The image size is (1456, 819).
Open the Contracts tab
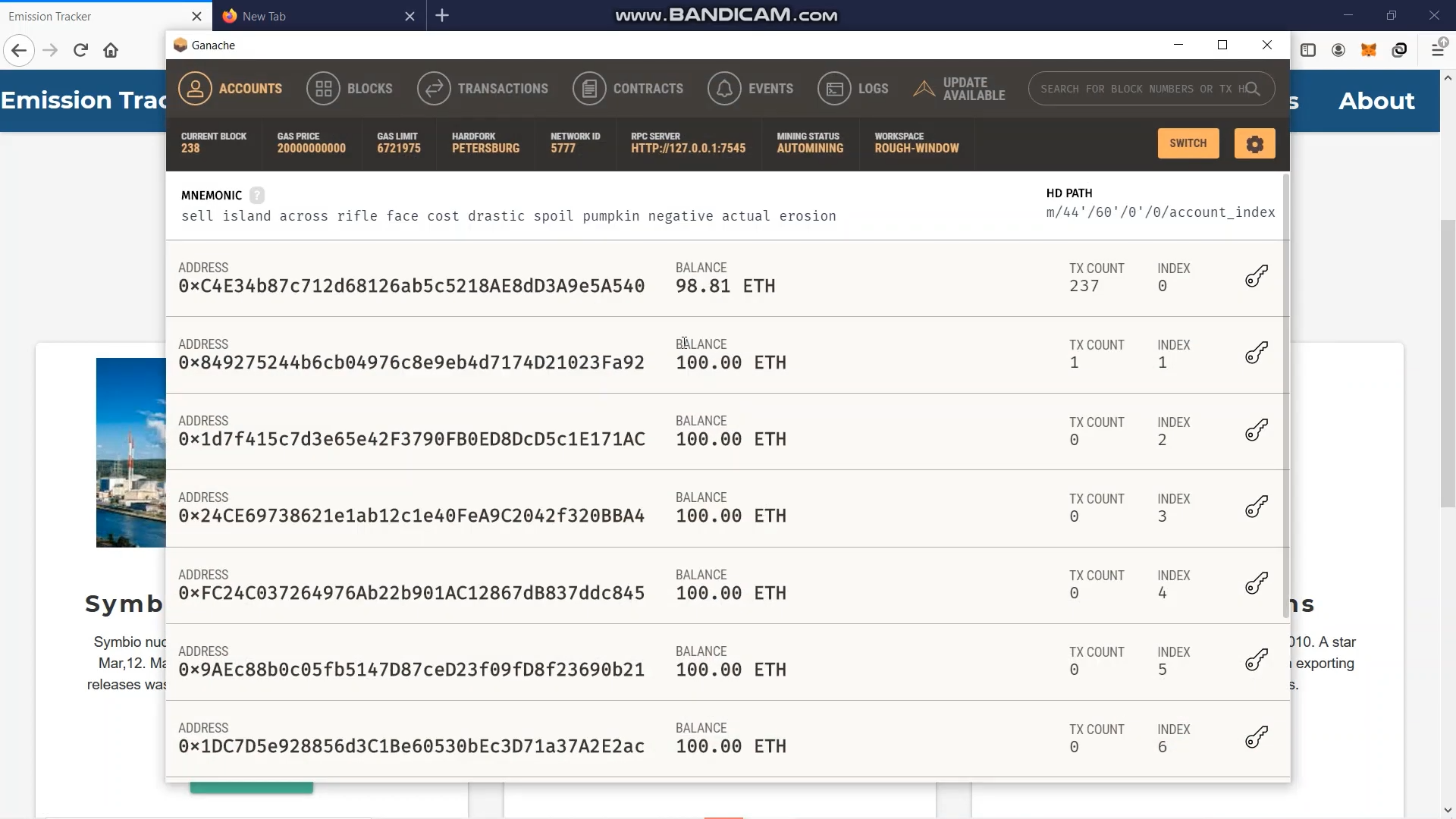coord(647,89)
